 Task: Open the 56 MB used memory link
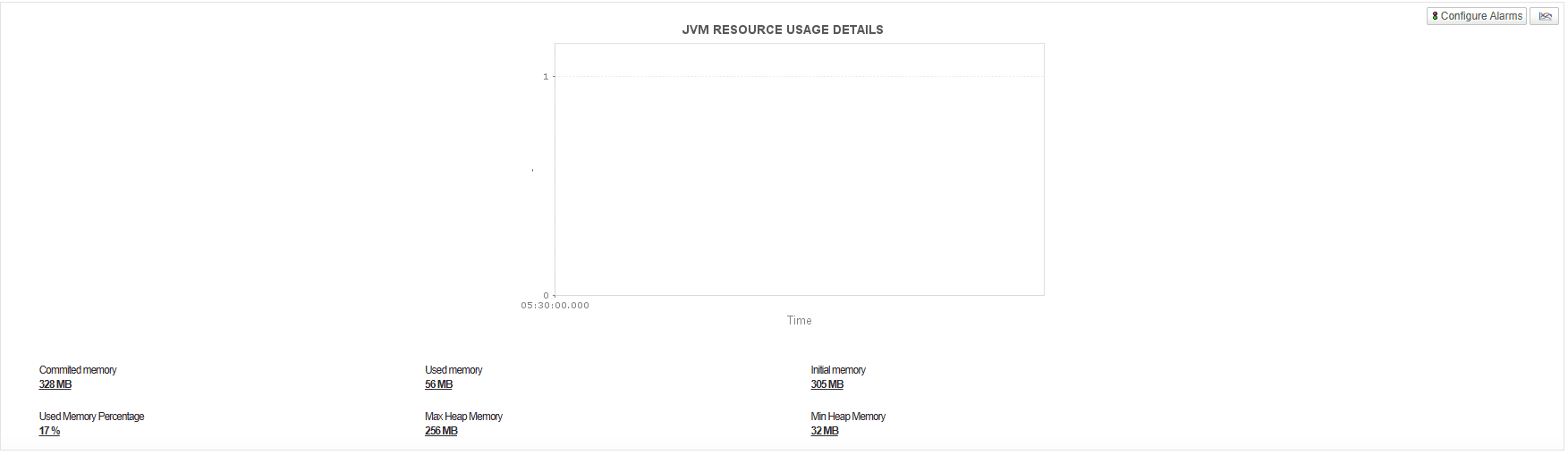439,384
